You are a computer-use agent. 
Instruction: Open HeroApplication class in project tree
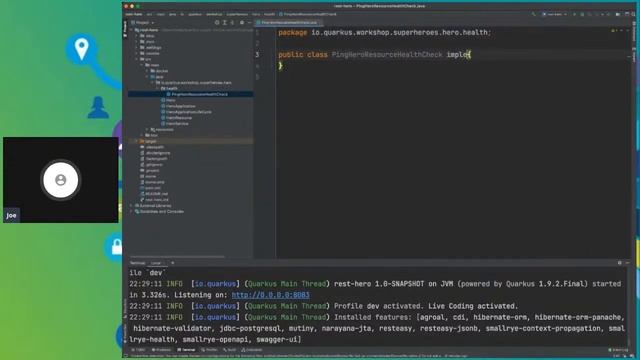pyautogui.click(x=180, y=106)
